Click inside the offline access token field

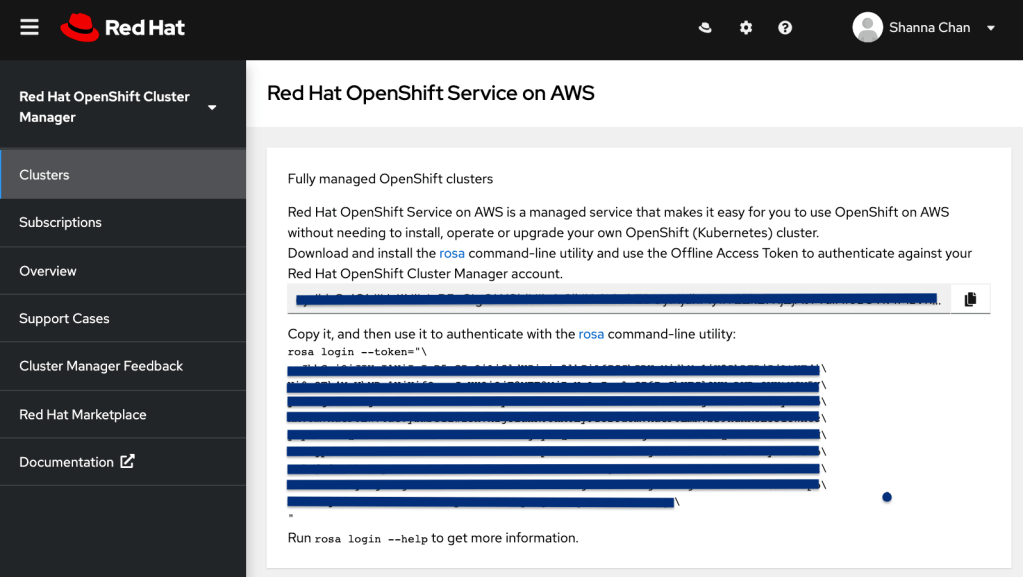point(615,299)
